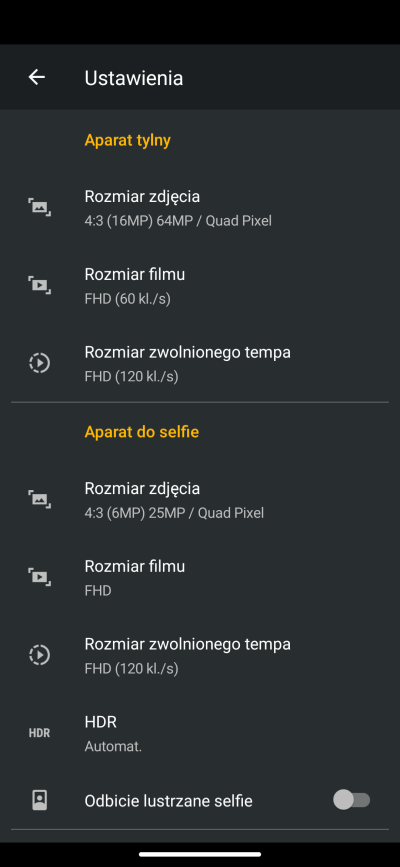Tap the Odbicie lustrzane selfie label
Image resolution: width=400 pixels, height=867 pixels.
pyautogui.click(x=168, y=801)
